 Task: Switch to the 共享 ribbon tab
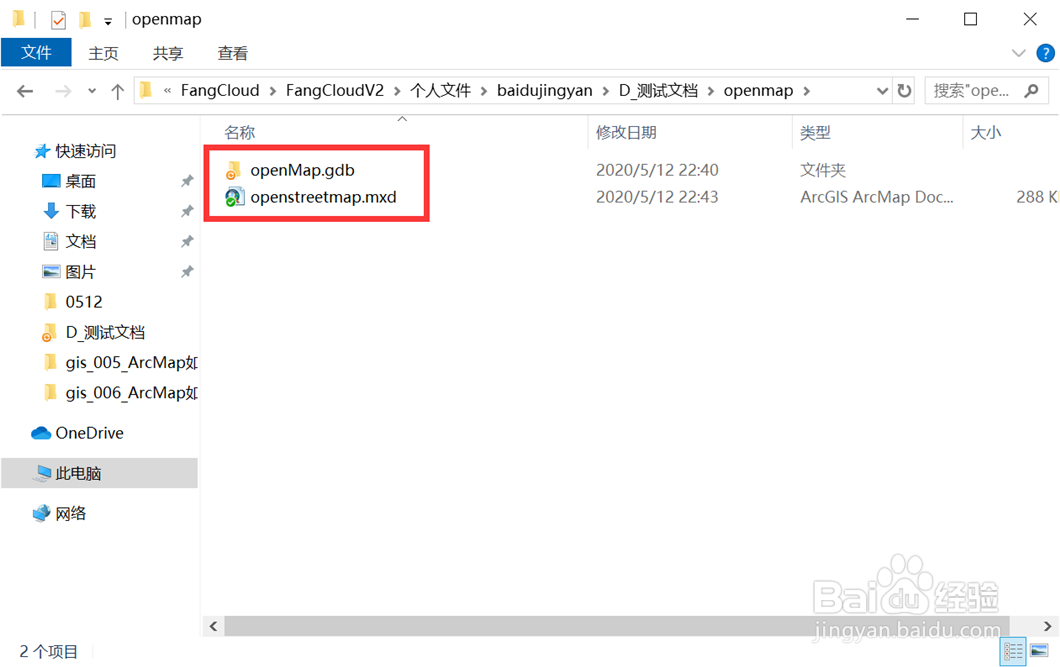168,53
